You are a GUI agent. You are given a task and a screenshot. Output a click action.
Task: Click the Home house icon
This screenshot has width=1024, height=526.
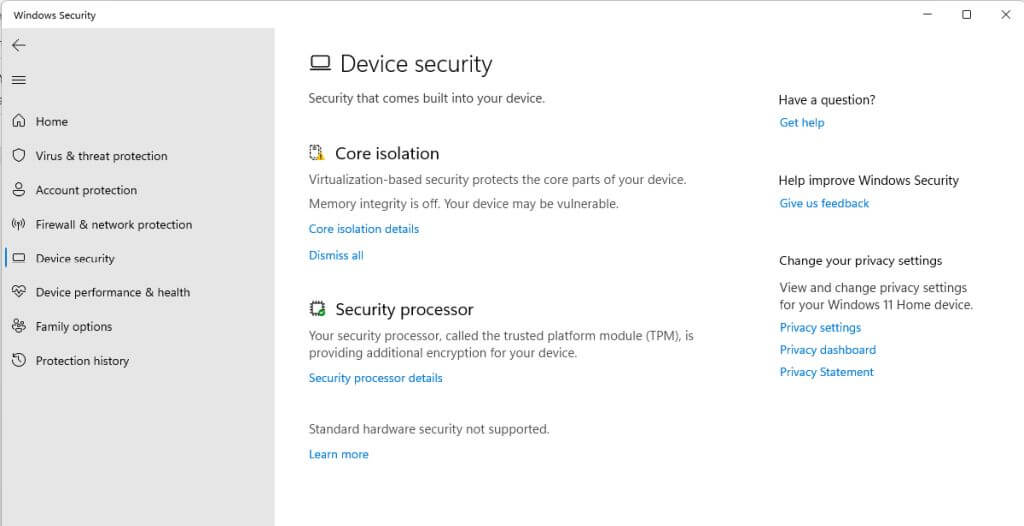[19, 121]
